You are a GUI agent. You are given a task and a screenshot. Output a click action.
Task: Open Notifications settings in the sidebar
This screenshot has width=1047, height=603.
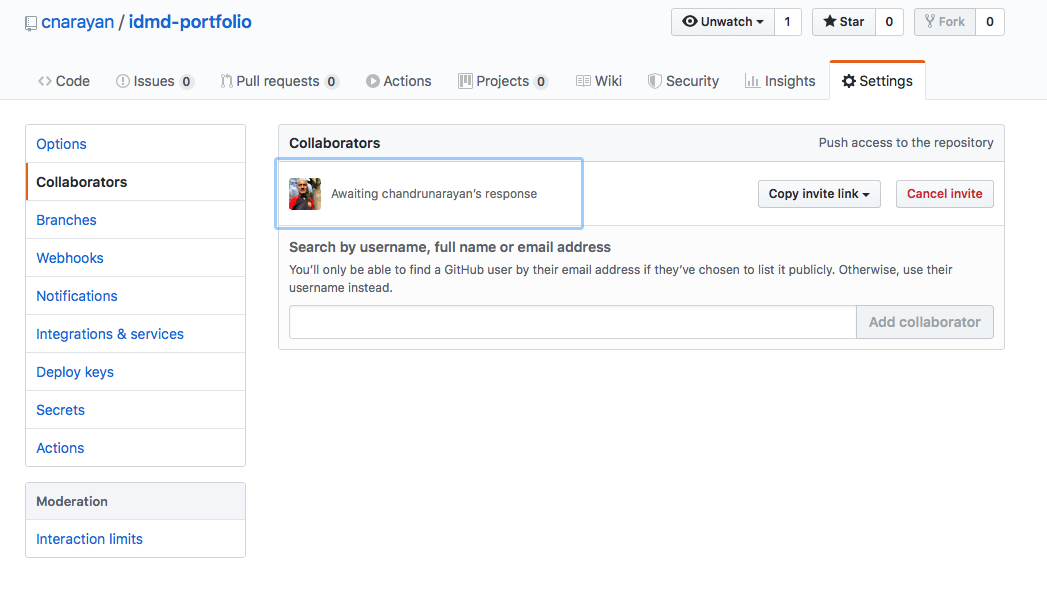click(136, 296)
